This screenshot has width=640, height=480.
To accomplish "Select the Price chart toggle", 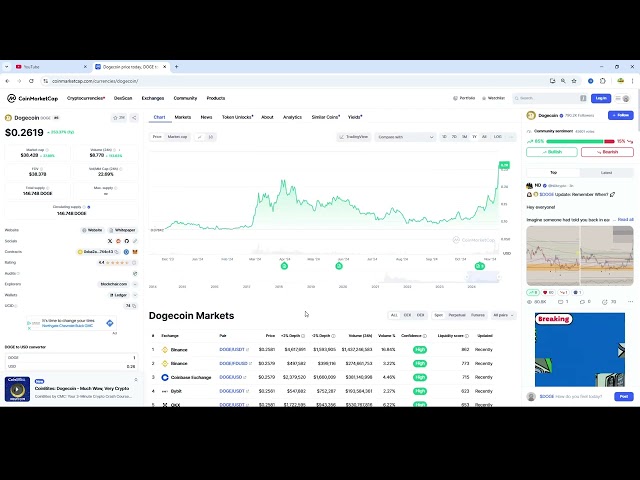I will [x=157, y=136].
